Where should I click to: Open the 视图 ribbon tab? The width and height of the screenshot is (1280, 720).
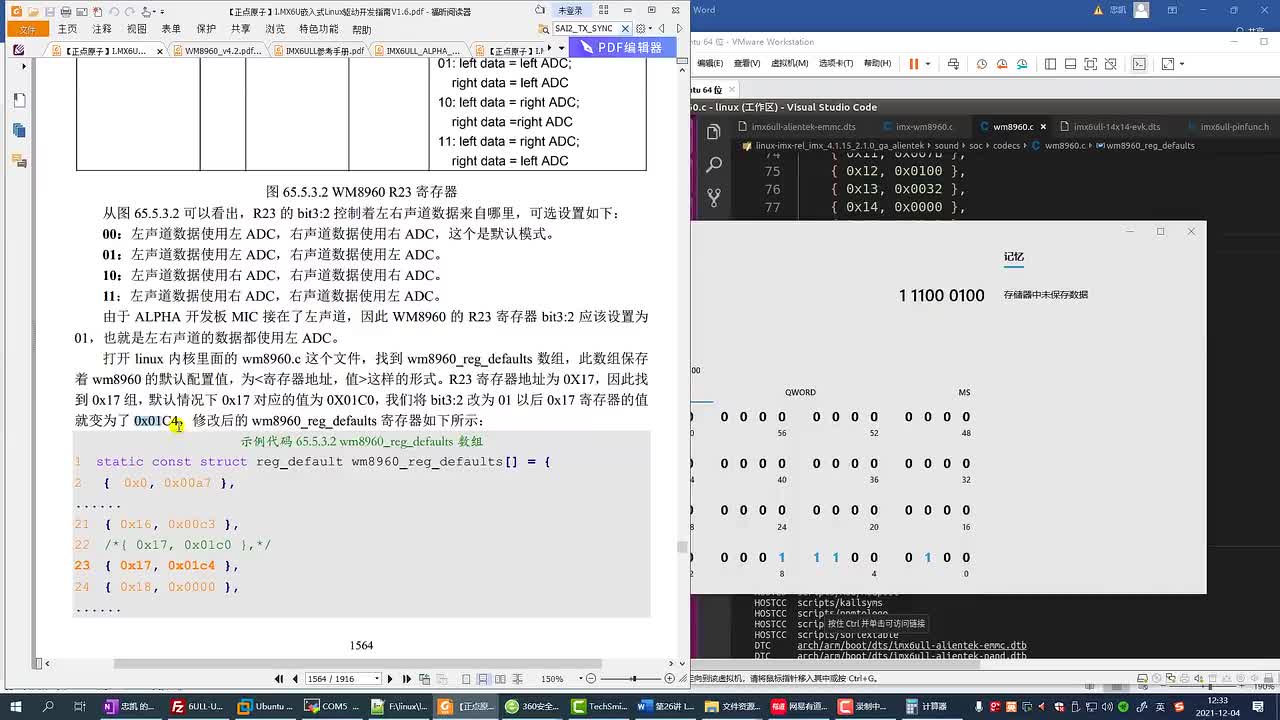pos(137,29)
